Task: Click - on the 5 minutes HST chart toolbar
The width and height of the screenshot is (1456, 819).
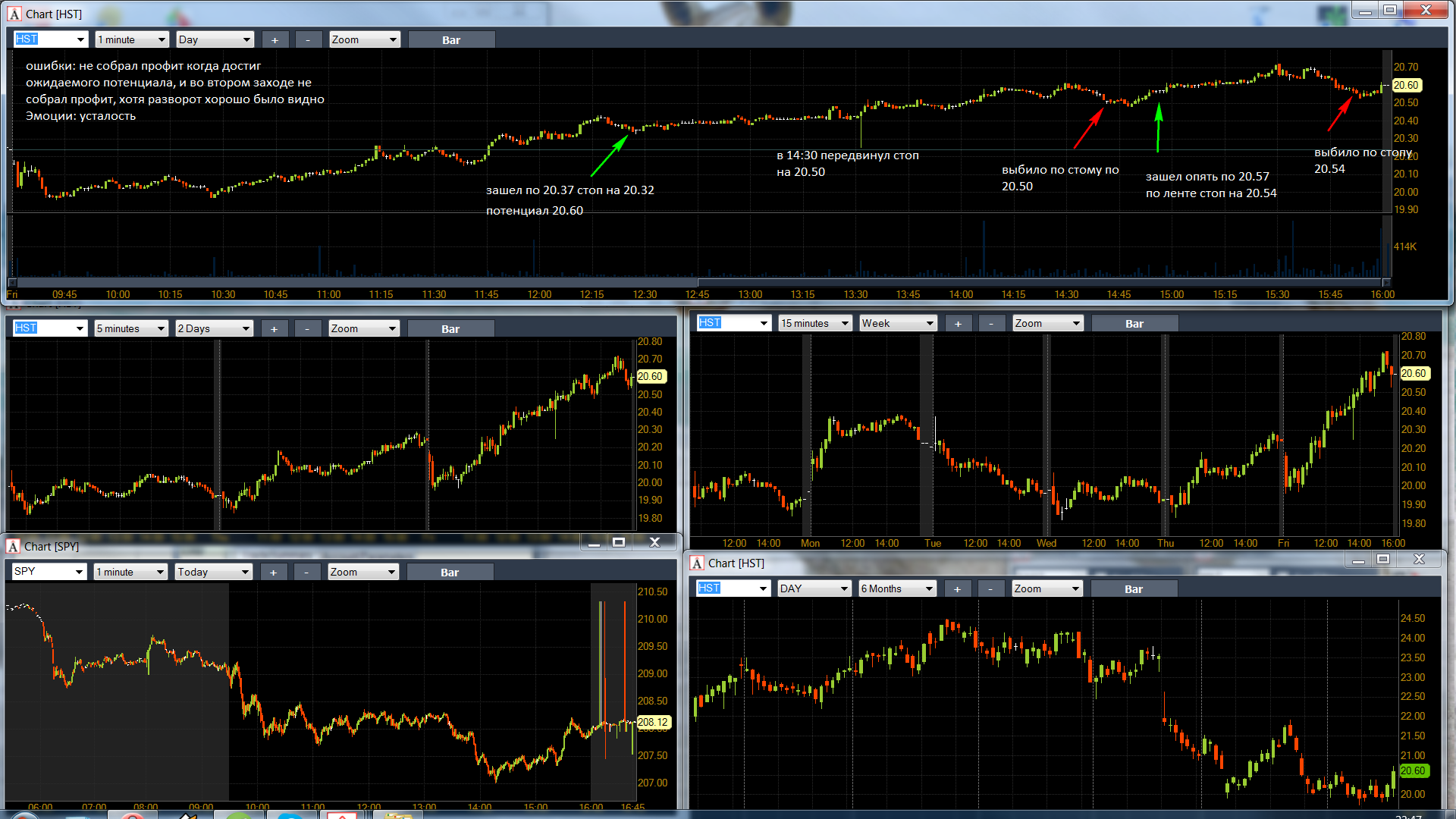Action: pyautogui.click(x=306, y=329)
